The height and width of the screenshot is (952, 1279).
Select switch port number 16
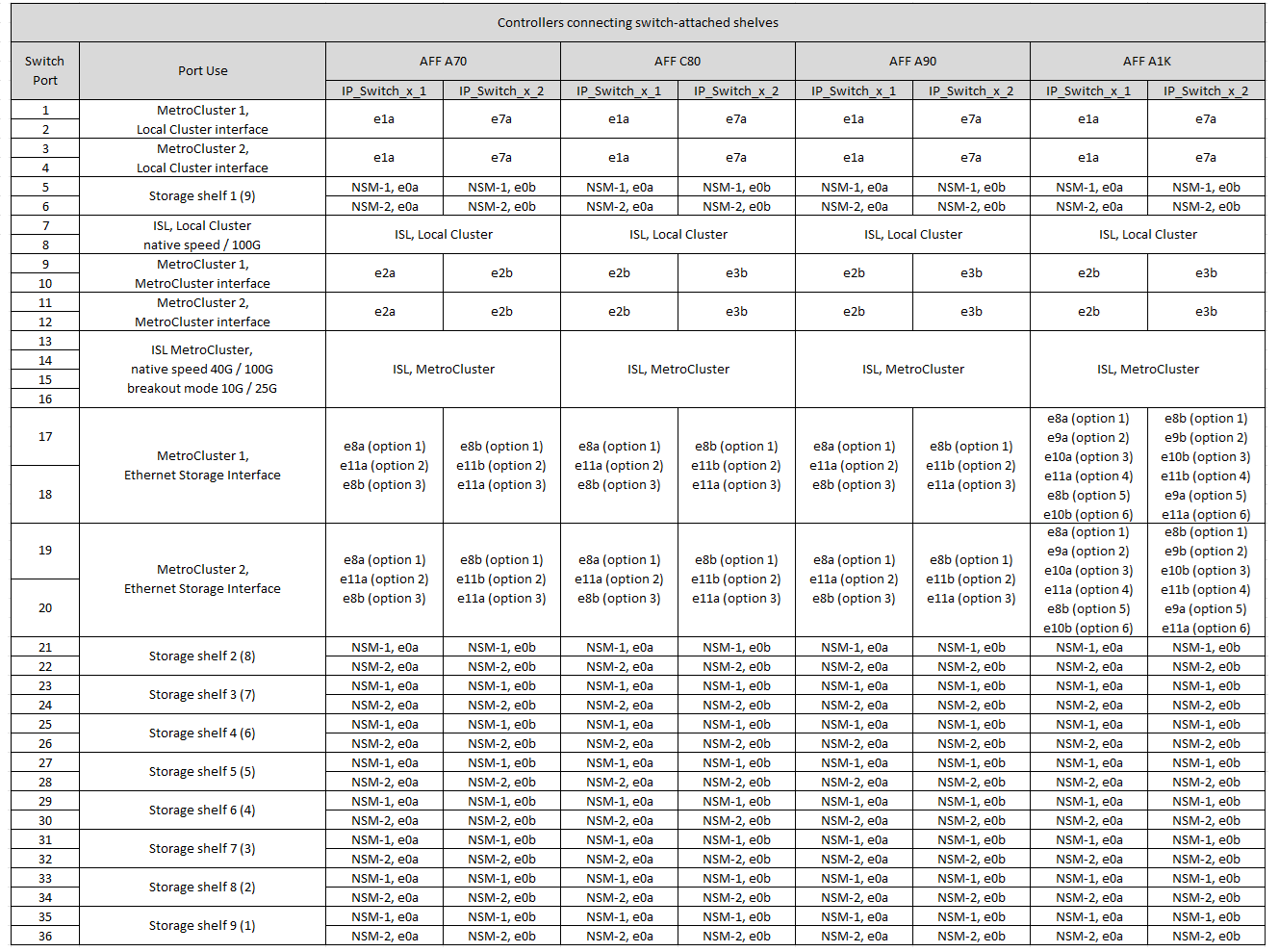tap(45, 399)
